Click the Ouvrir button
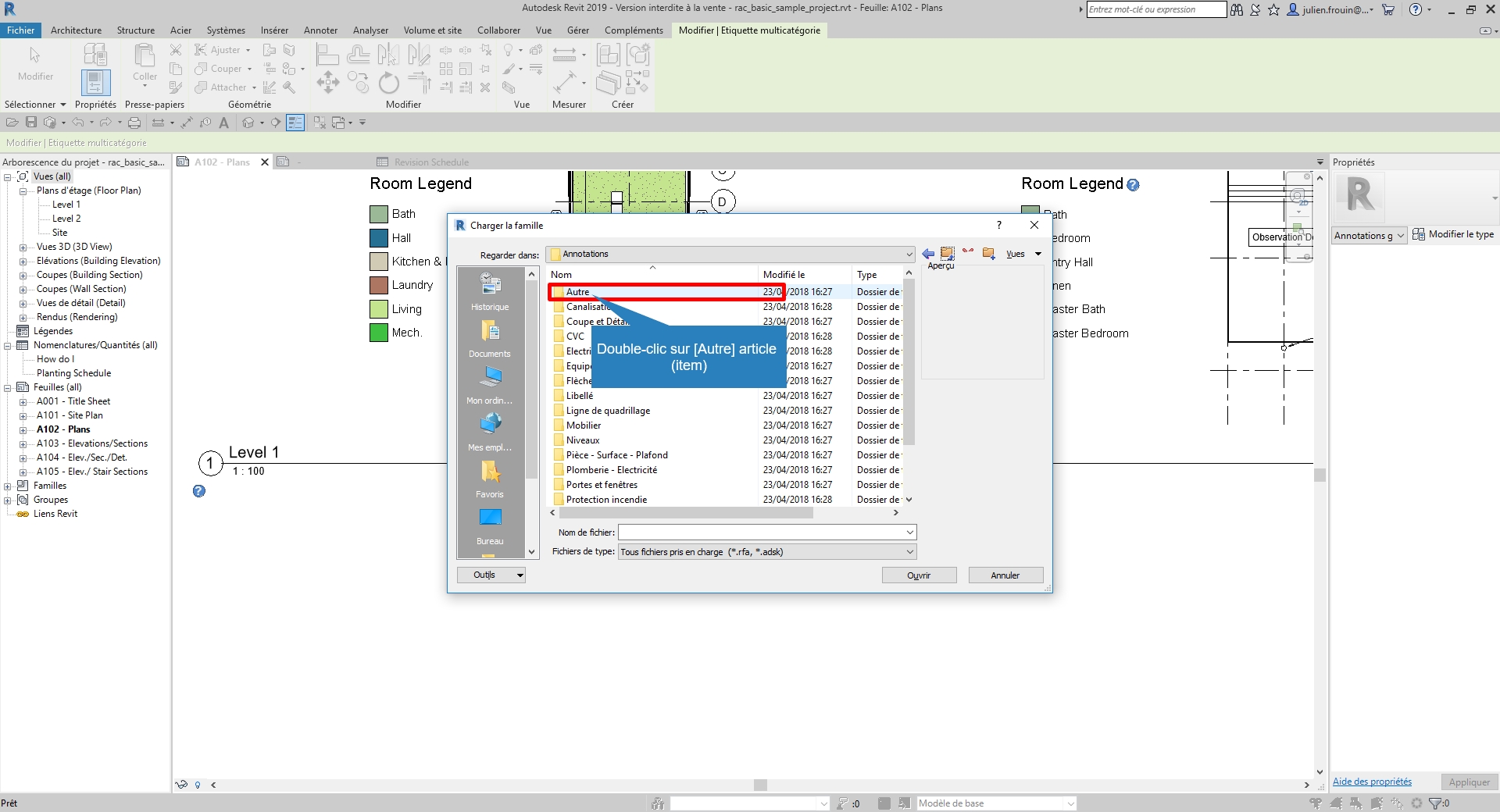The height and width of the screenshot is (812, 1500). pyautogui.click(x=919, y=575)
